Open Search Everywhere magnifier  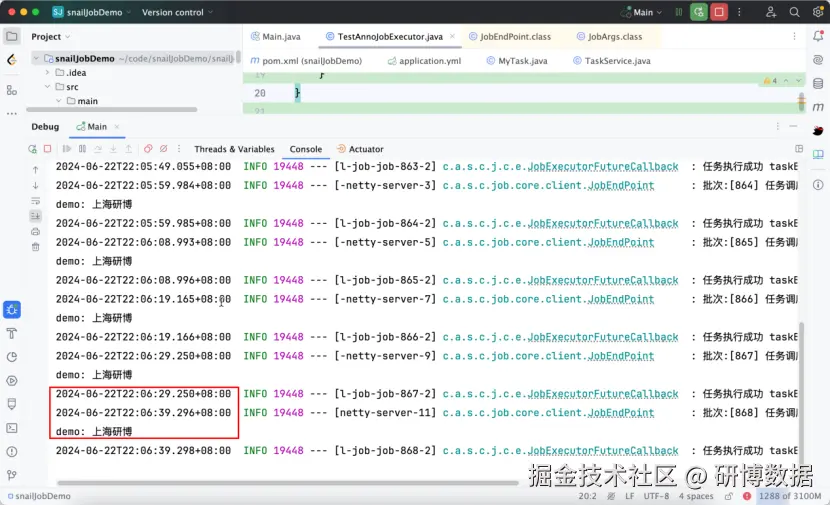pos(794,12)
